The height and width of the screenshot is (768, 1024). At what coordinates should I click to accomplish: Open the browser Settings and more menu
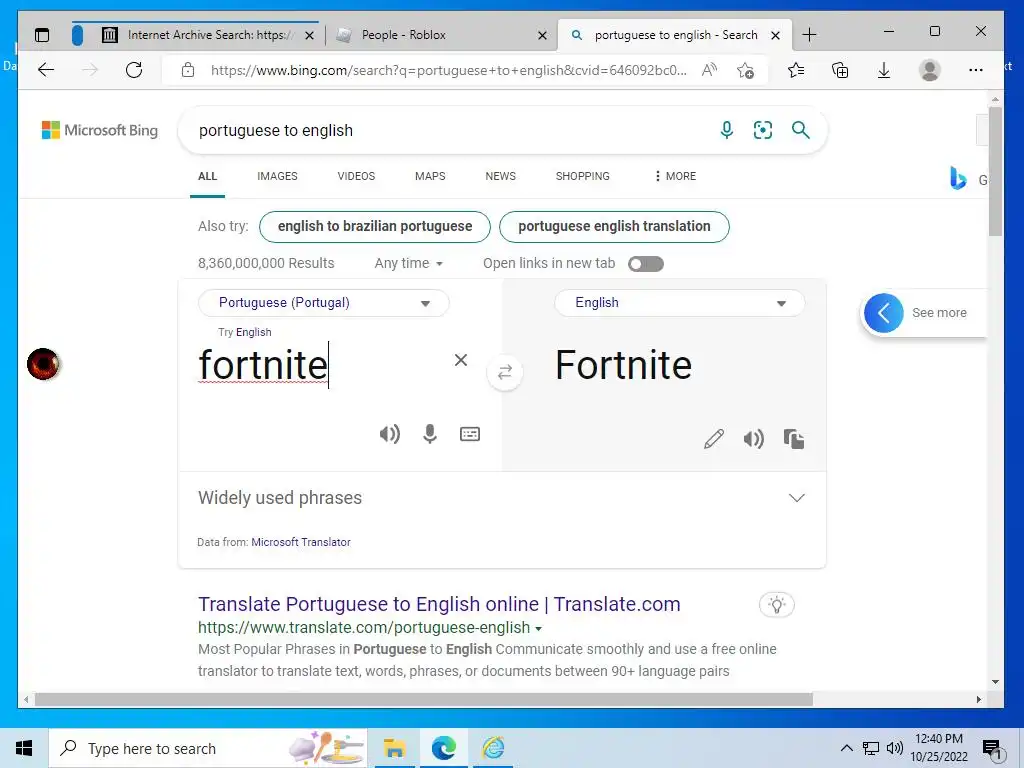976,70
